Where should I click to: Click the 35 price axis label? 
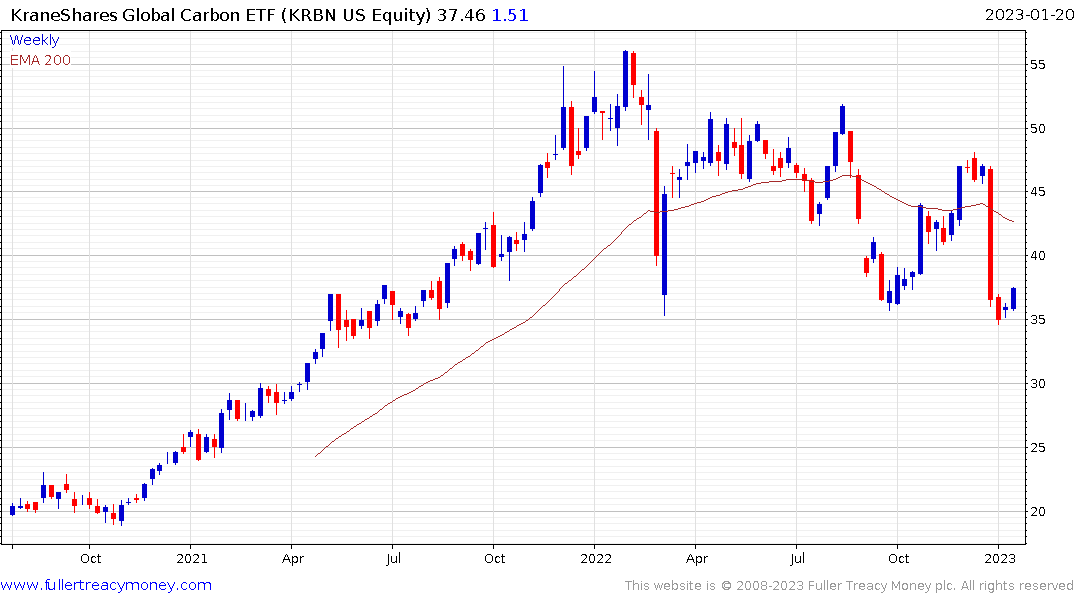click(x=1037, y=320)
